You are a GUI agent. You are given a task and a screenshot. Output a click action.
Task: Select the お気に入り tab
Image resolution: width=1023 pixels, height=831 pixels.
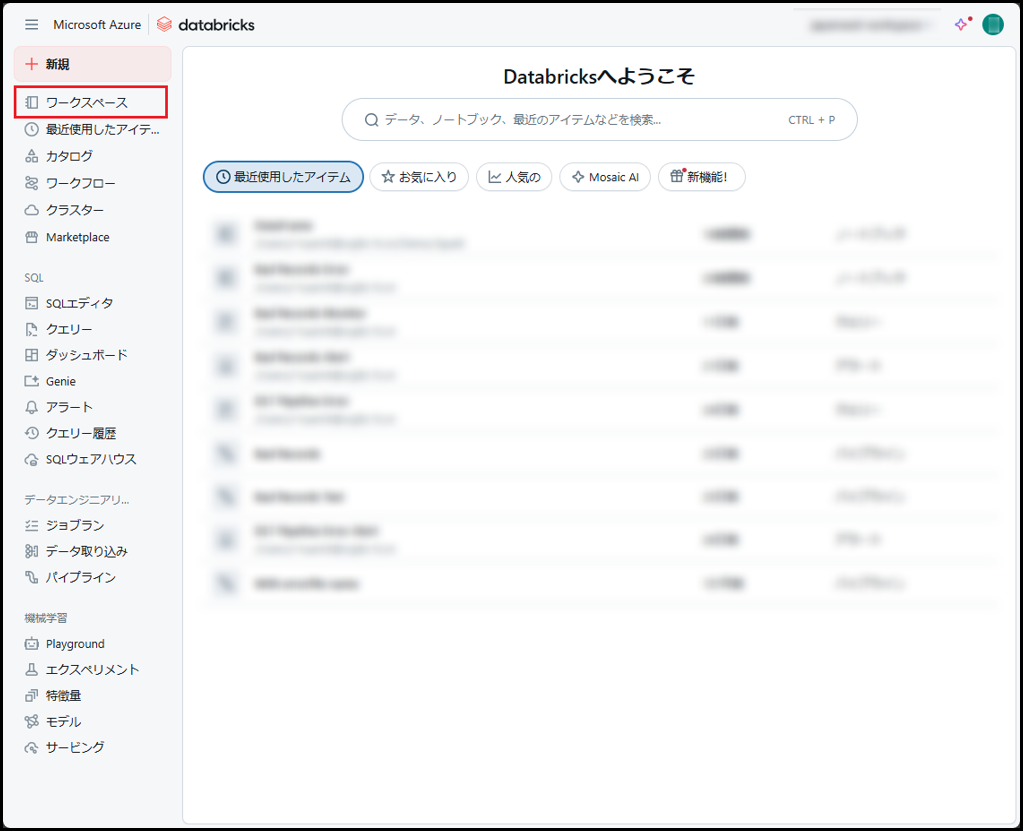[419, 177]
